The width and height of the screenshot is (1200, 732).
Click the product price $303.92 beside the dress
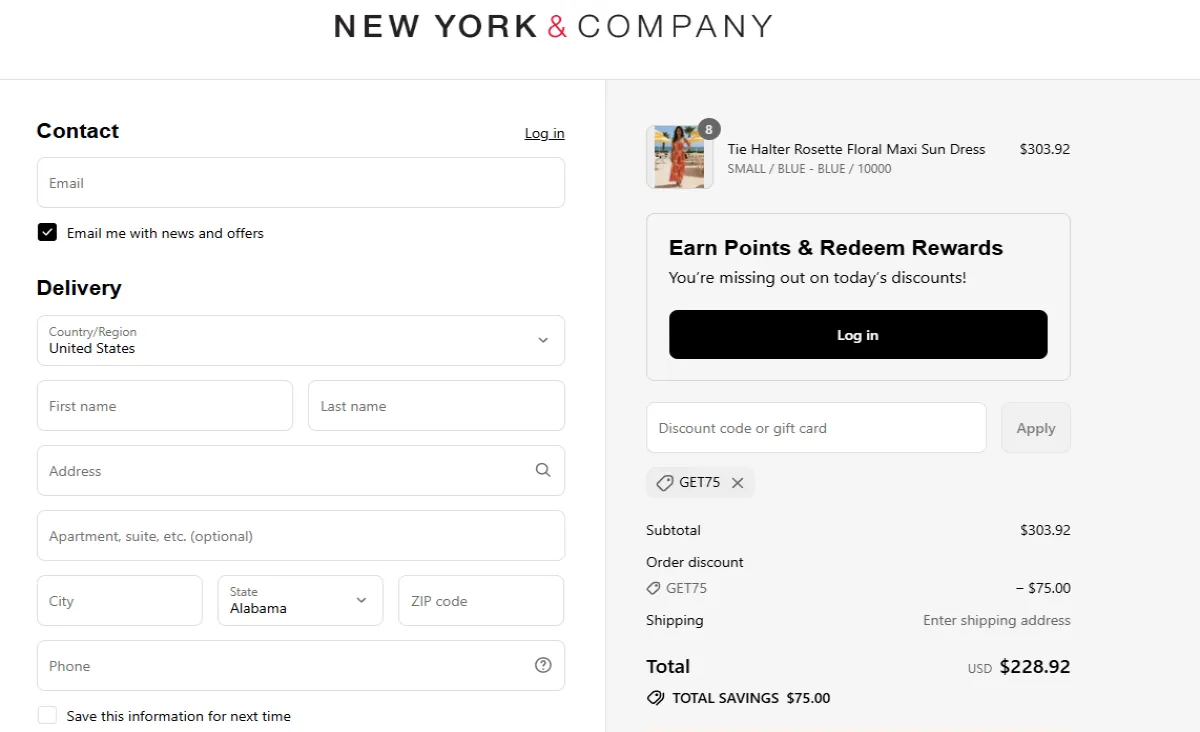[x=1045, y=149]
